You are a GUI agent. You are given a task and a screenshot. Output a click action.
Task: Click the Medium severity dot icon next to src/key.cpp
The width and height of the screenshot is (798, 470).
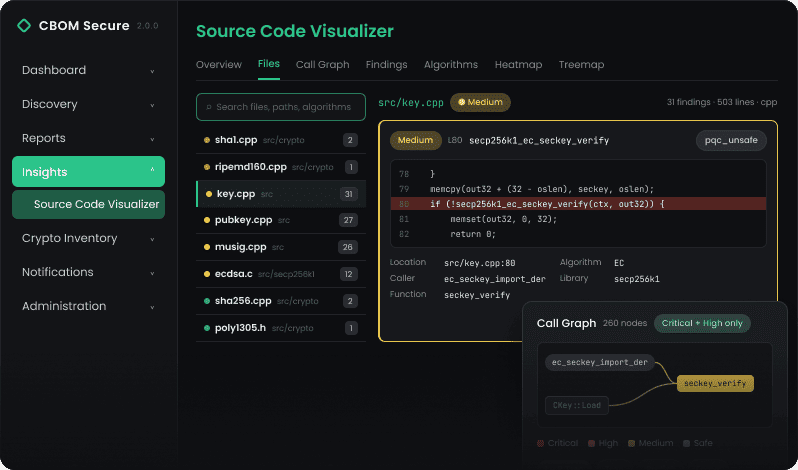(462, 102)
